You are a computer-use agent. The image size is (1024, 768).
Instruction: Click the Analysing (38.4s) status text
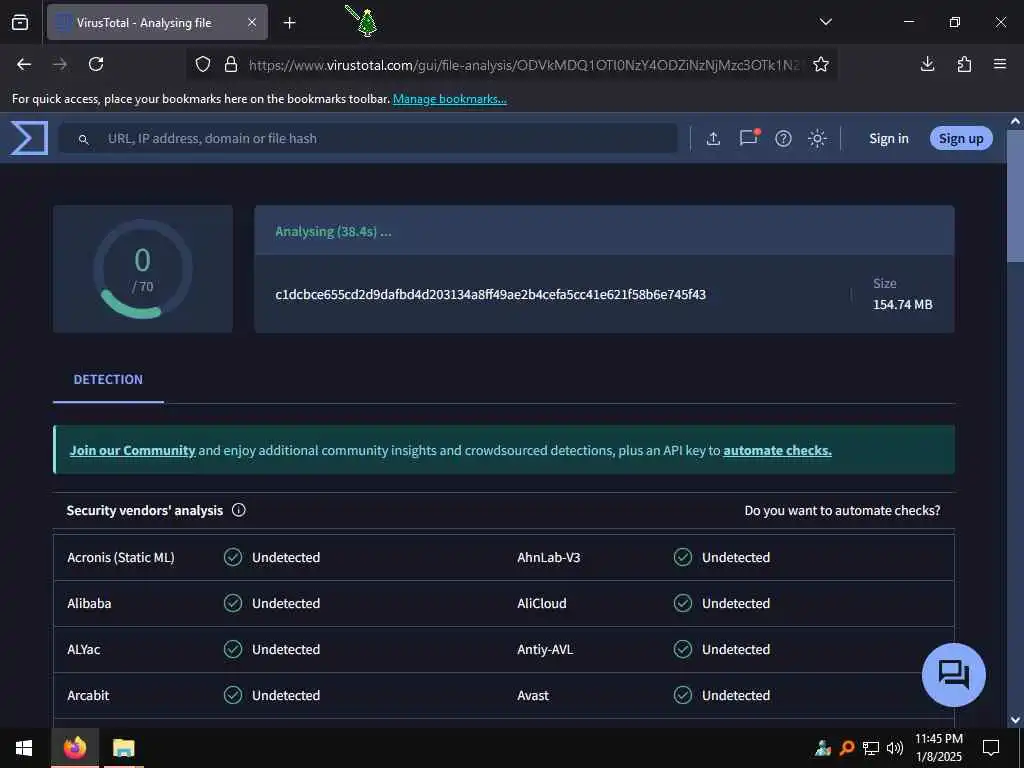[333, 232]
